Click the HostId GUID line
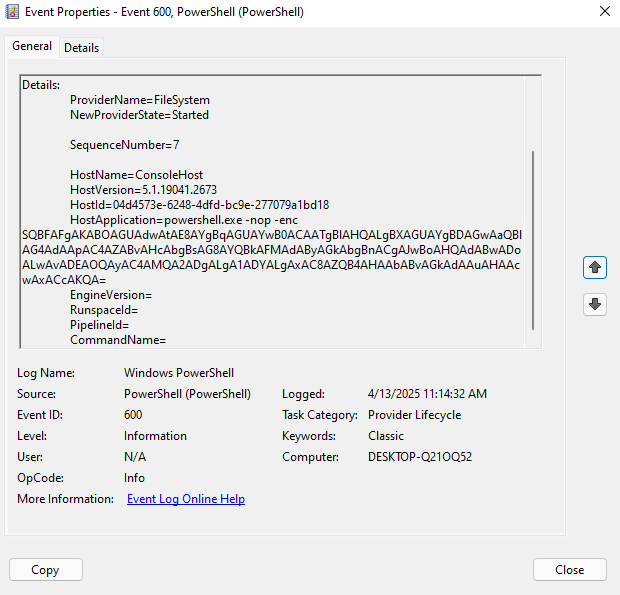The image size is (620, 595). (x=200, y=205)
